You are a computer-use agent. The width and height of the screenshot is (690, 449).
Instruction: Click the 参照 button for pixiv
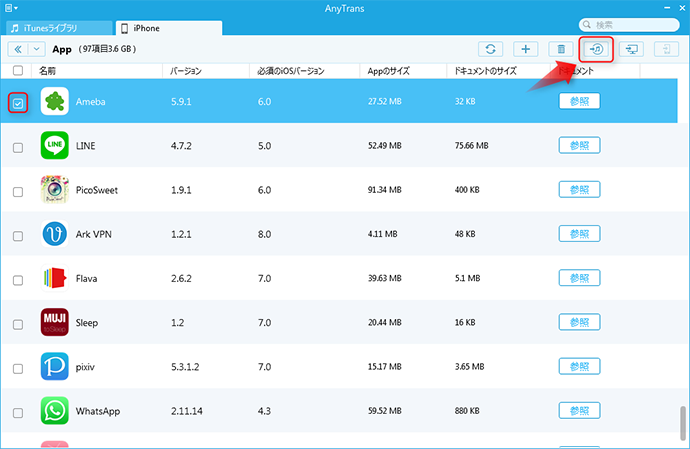[580, 366]
